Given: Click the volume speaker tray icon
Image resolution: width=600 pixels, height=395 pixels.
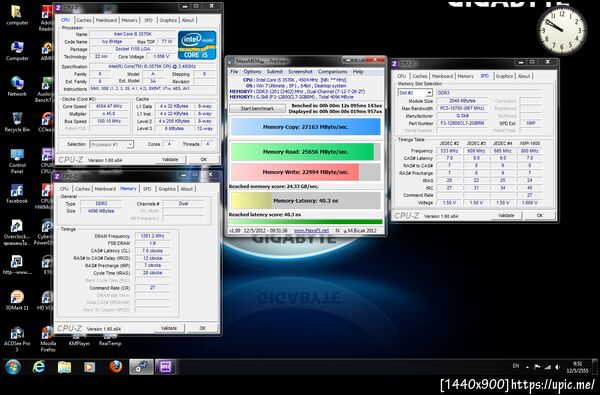Looking at the screenshot, I should 558,367.
